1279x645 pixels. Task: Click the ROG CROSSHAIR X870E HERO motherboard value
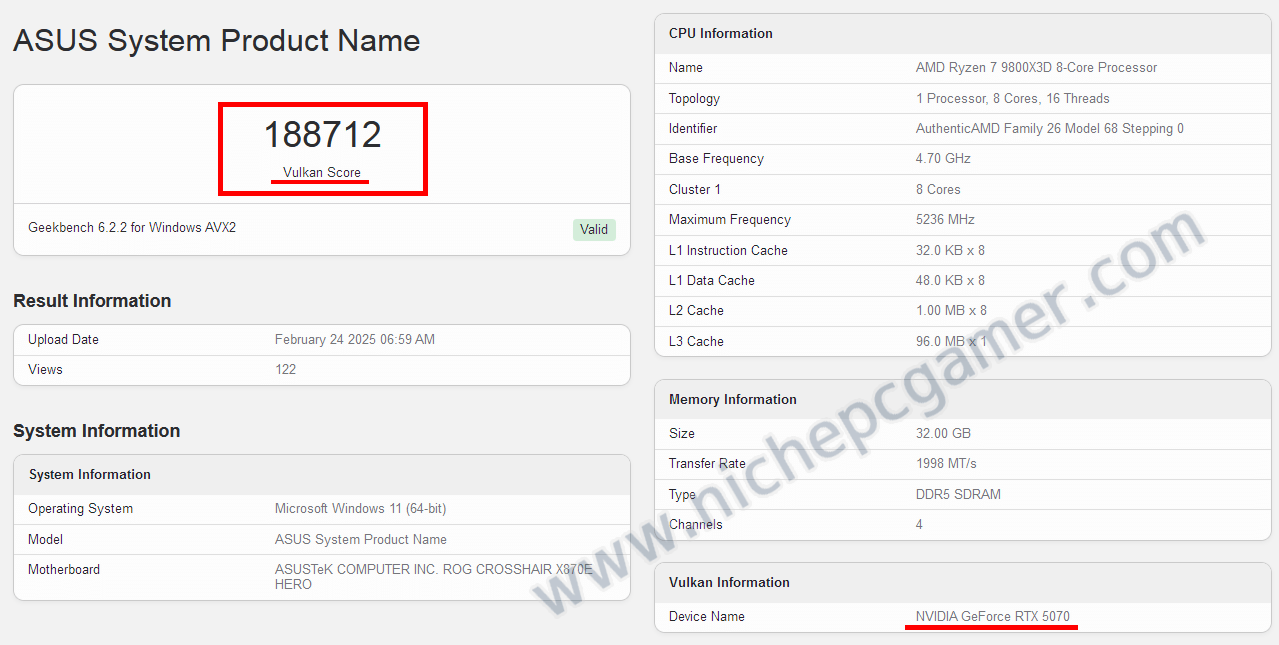tap(433, 576)
